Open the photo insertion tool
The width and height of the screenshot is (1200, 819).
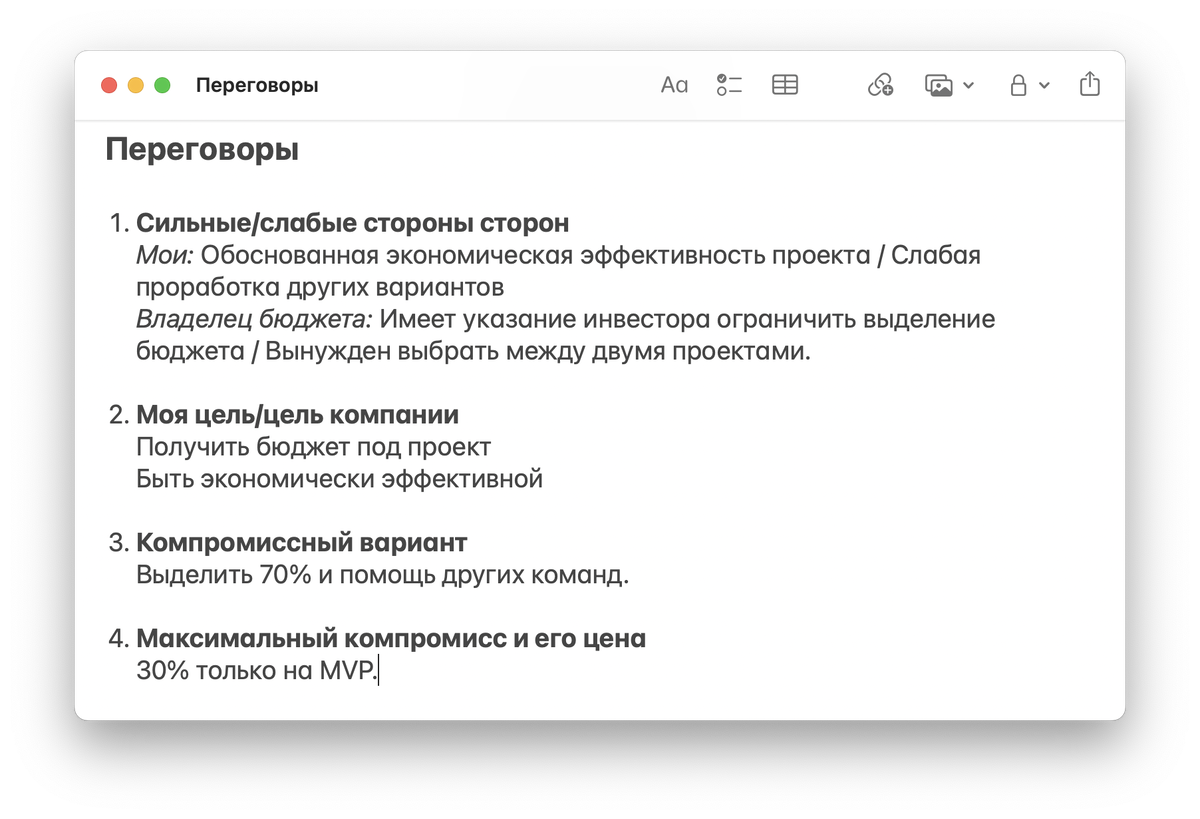click(938, 85)
